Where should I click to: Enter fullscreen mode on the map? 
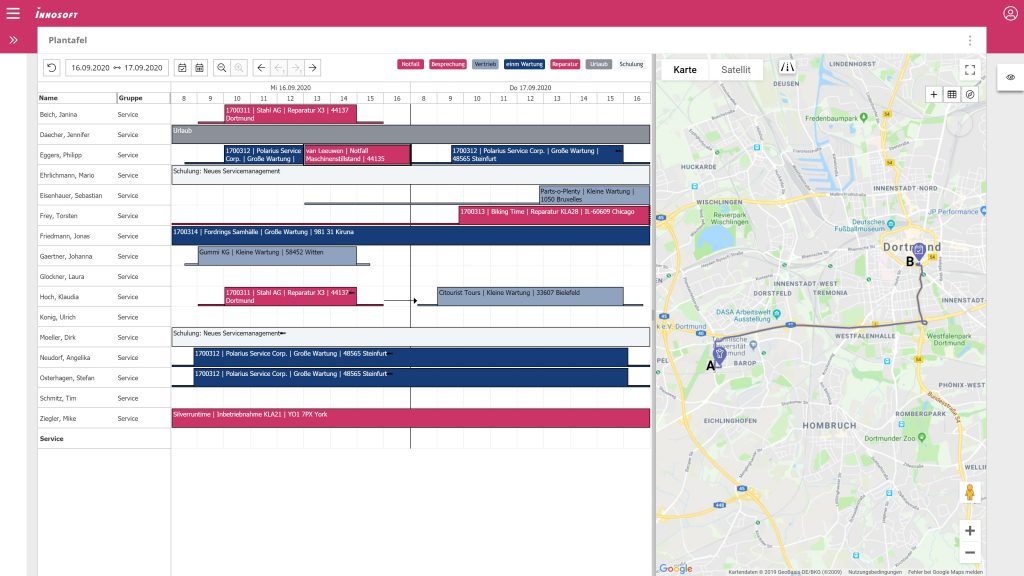(969, 70)
